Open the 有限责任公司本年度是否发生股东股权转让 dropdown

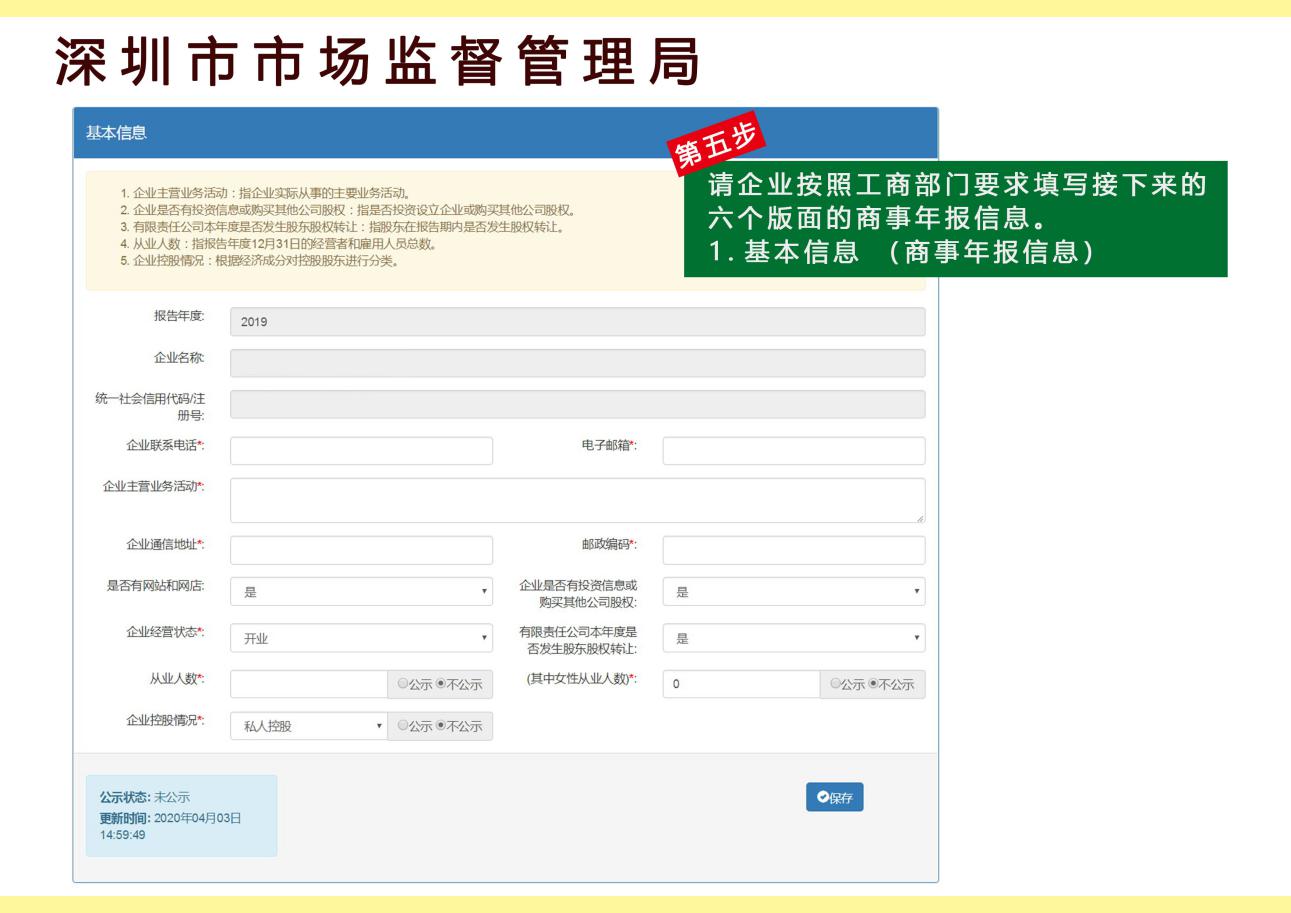[794, 638]
